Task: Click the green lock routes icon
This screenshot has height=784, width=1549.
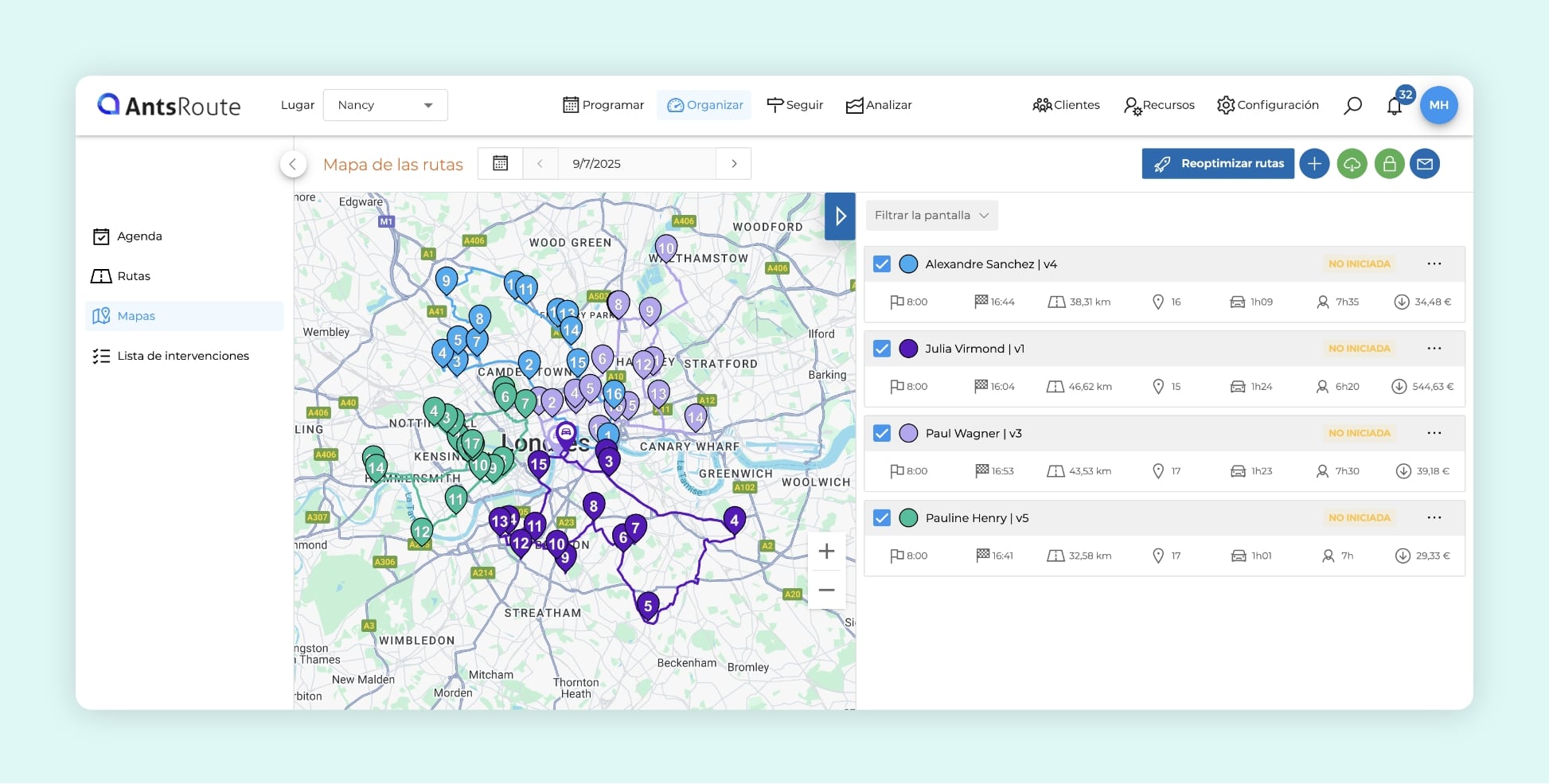Action: 1389,164
